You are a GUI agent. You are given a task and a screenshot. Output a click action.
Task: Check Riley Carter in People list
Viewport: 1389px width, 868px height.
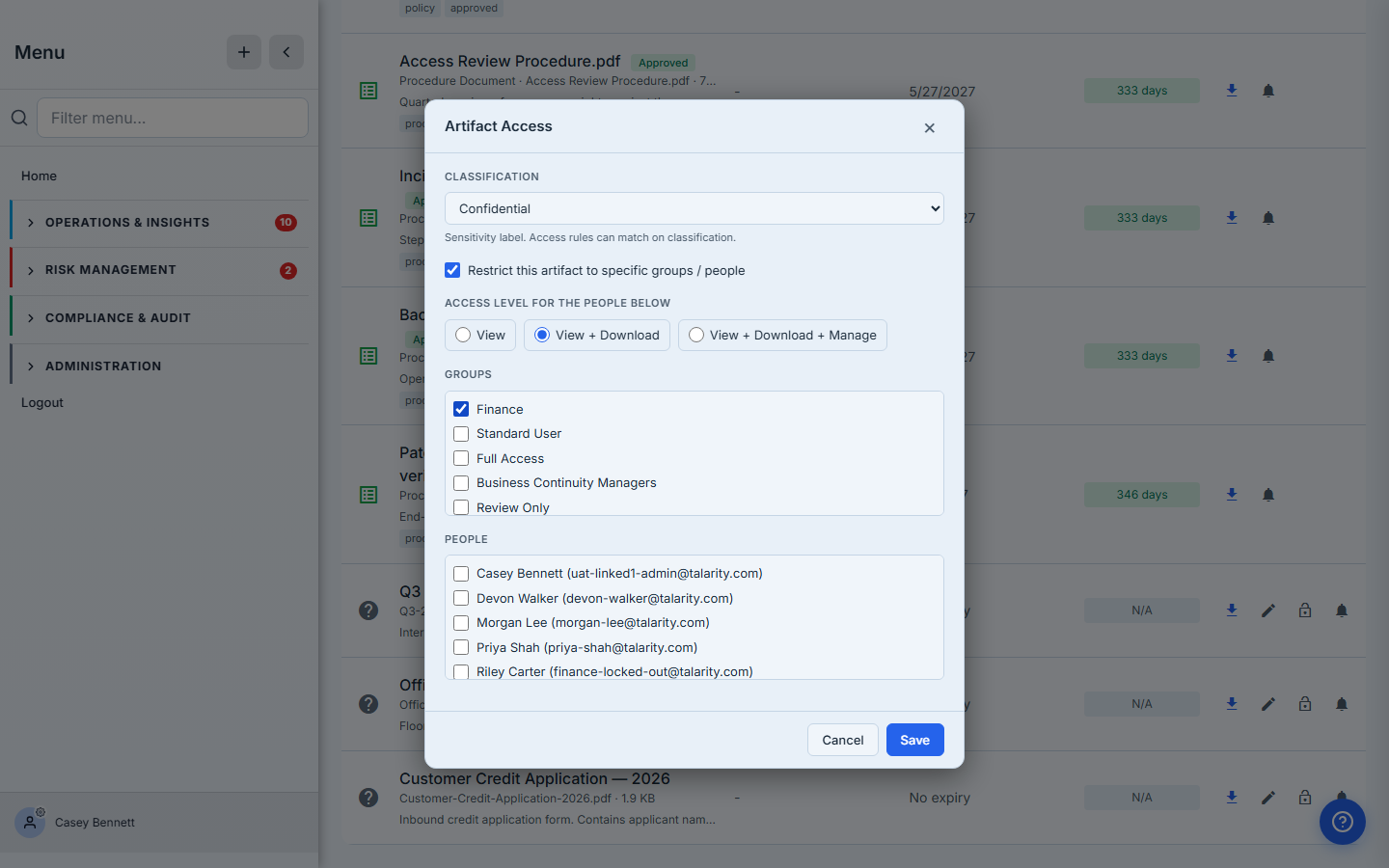point(461,672)
